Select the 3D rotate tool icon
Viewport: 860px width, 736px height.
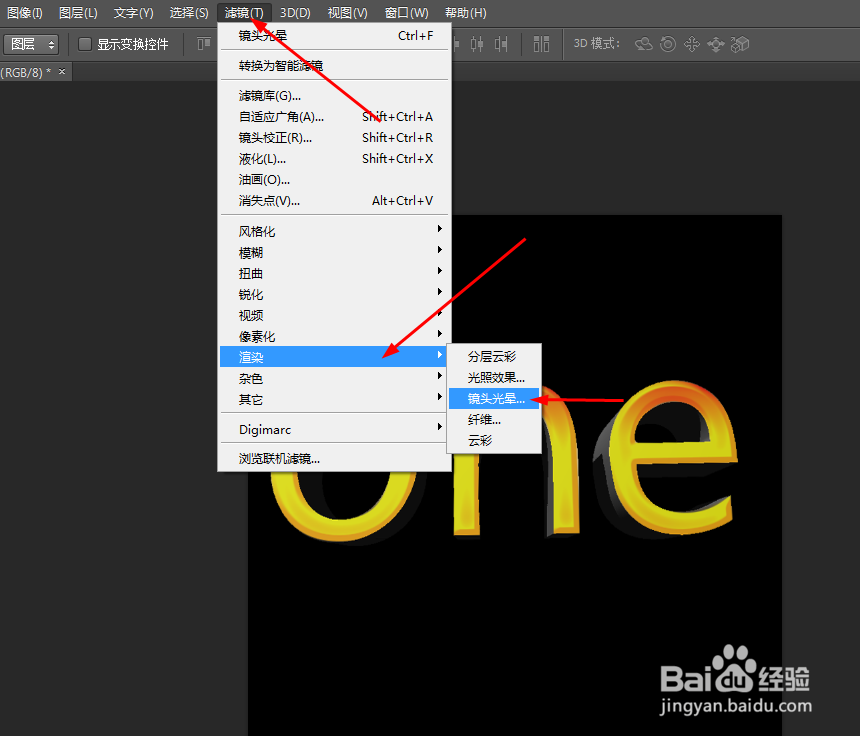click(643, 44)
